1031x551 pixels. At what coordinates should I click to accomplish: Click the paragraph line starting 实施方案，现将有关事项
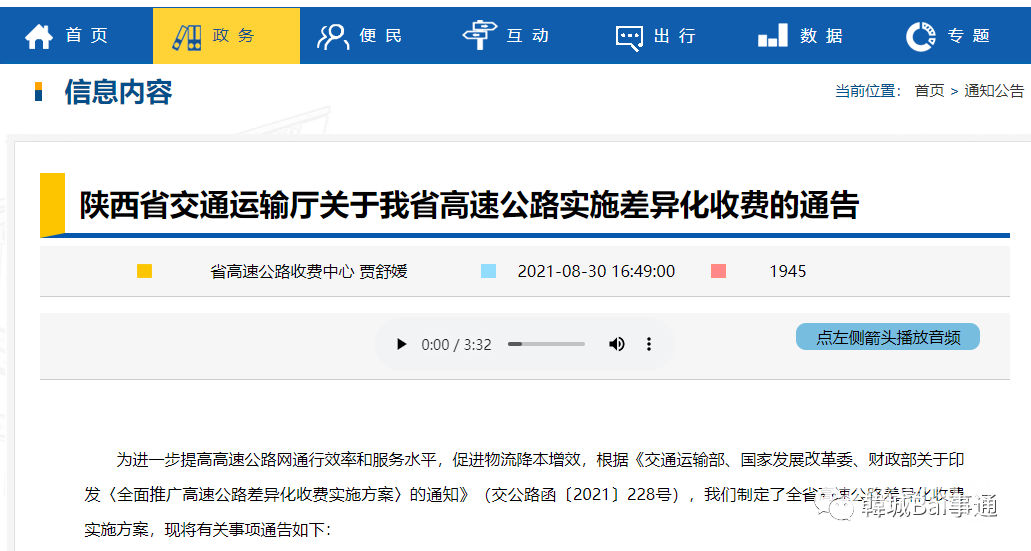point(208,529)
